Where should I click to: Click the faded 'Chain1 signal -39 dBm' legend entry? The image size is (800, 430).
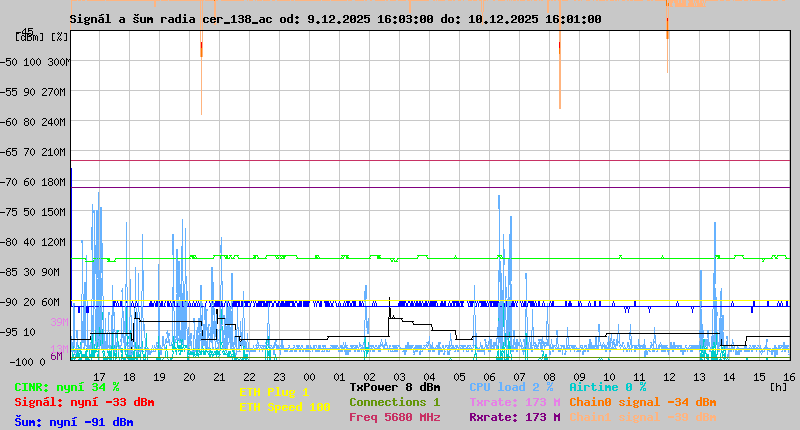[643, 417]
